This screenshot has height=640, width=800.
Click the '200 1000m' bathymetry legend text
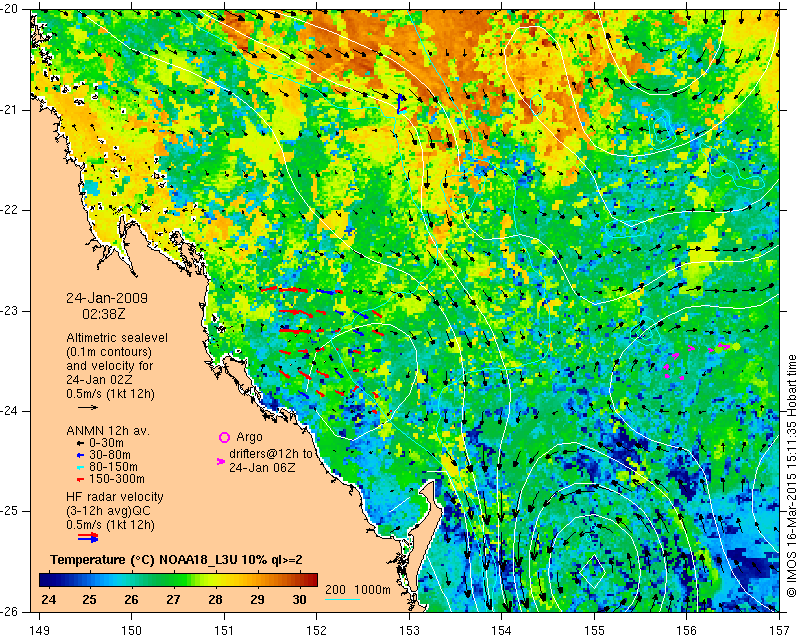pos(358,590)
